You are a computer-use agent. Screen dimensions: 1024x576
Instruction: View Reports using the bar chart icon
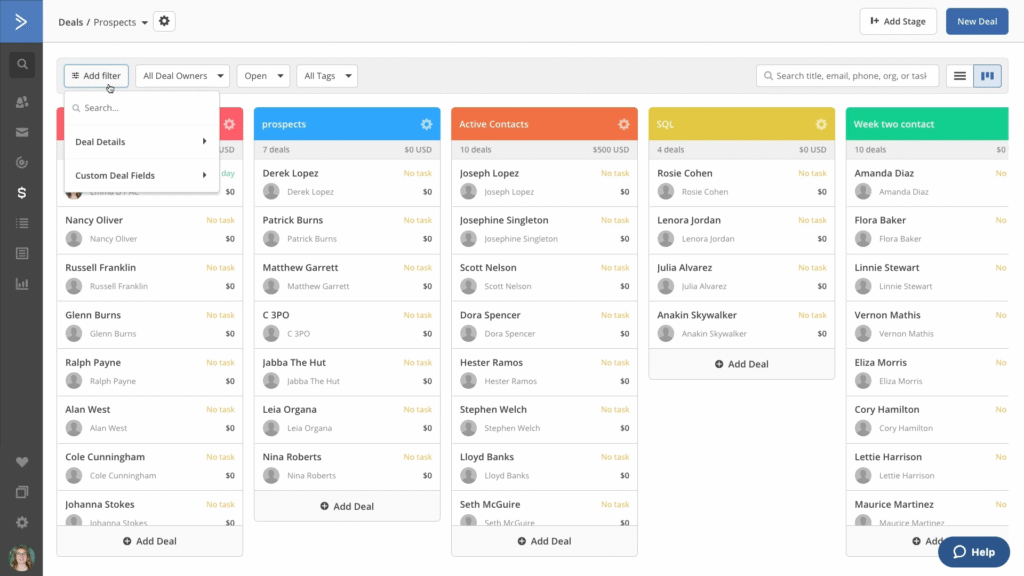(x=21, y=284)
